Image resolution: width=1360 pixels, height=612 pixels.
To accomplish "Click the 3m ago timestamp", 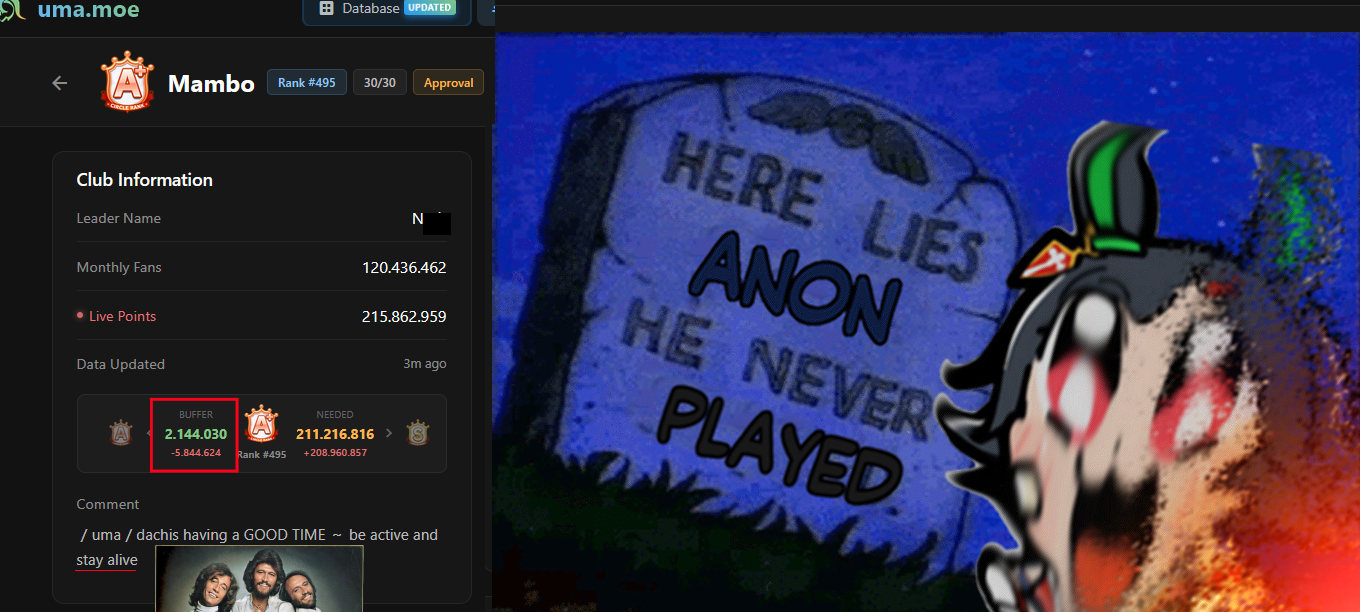I will (425, 364).
